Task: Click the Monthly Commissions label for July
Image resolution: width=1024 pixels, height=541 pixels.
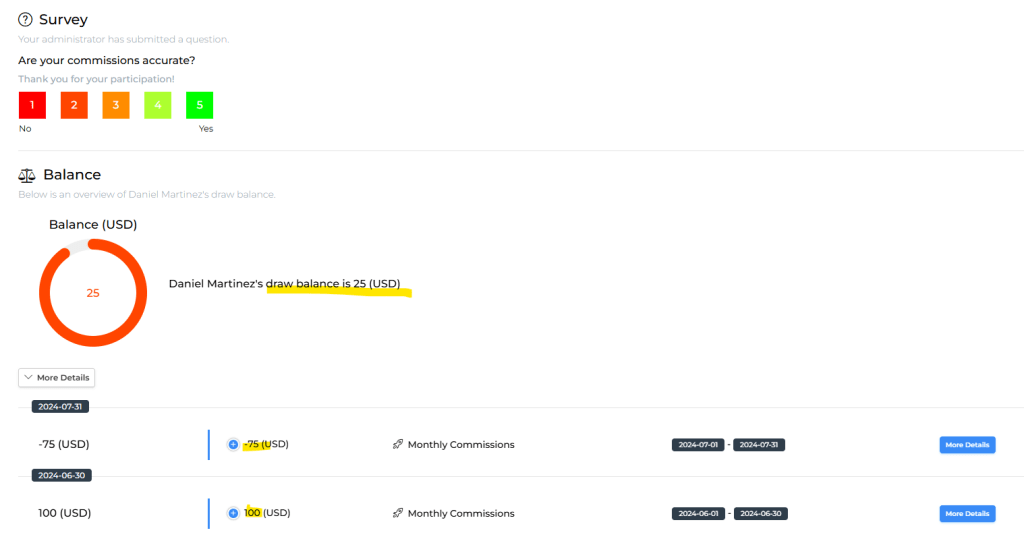Action: (x=460, y=445)
